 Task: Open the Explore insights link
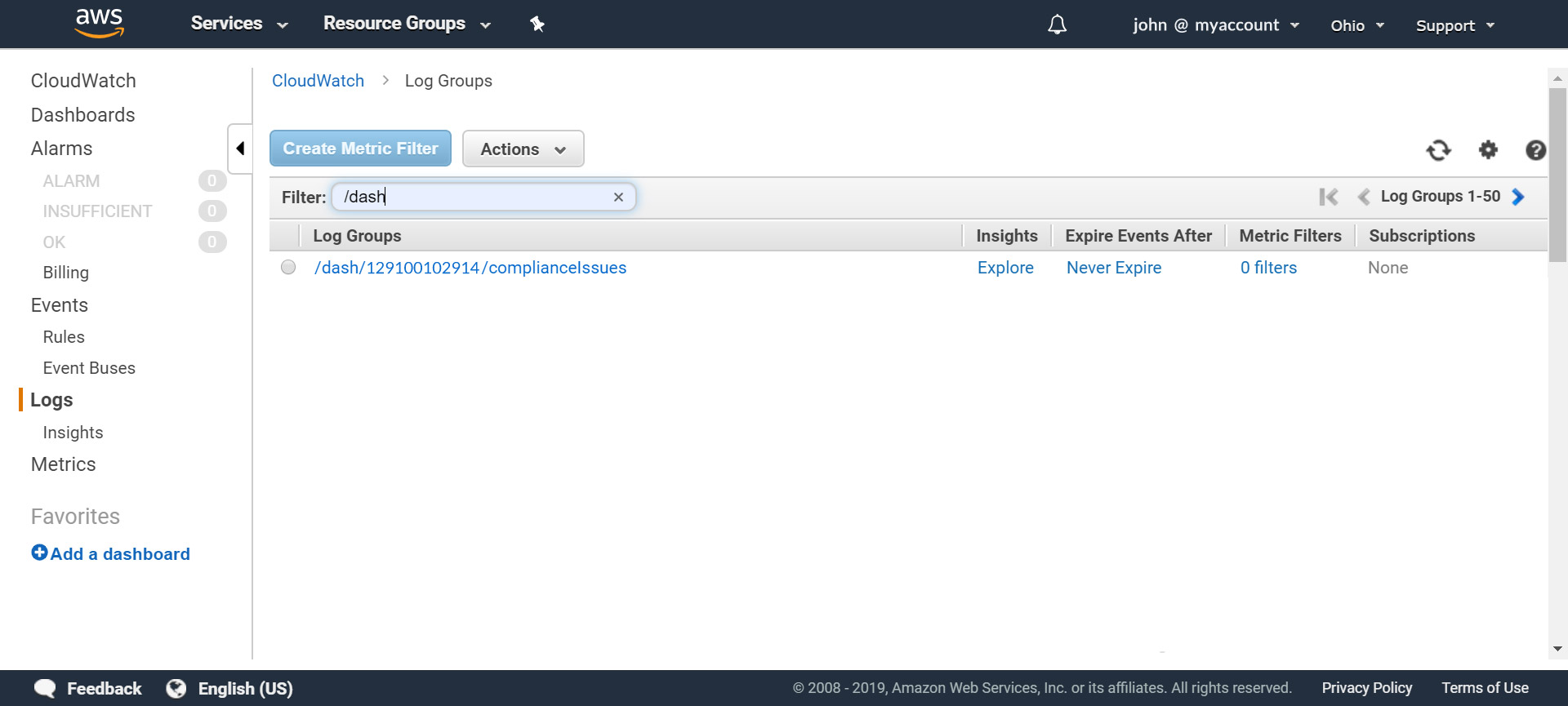(1004, 268)
